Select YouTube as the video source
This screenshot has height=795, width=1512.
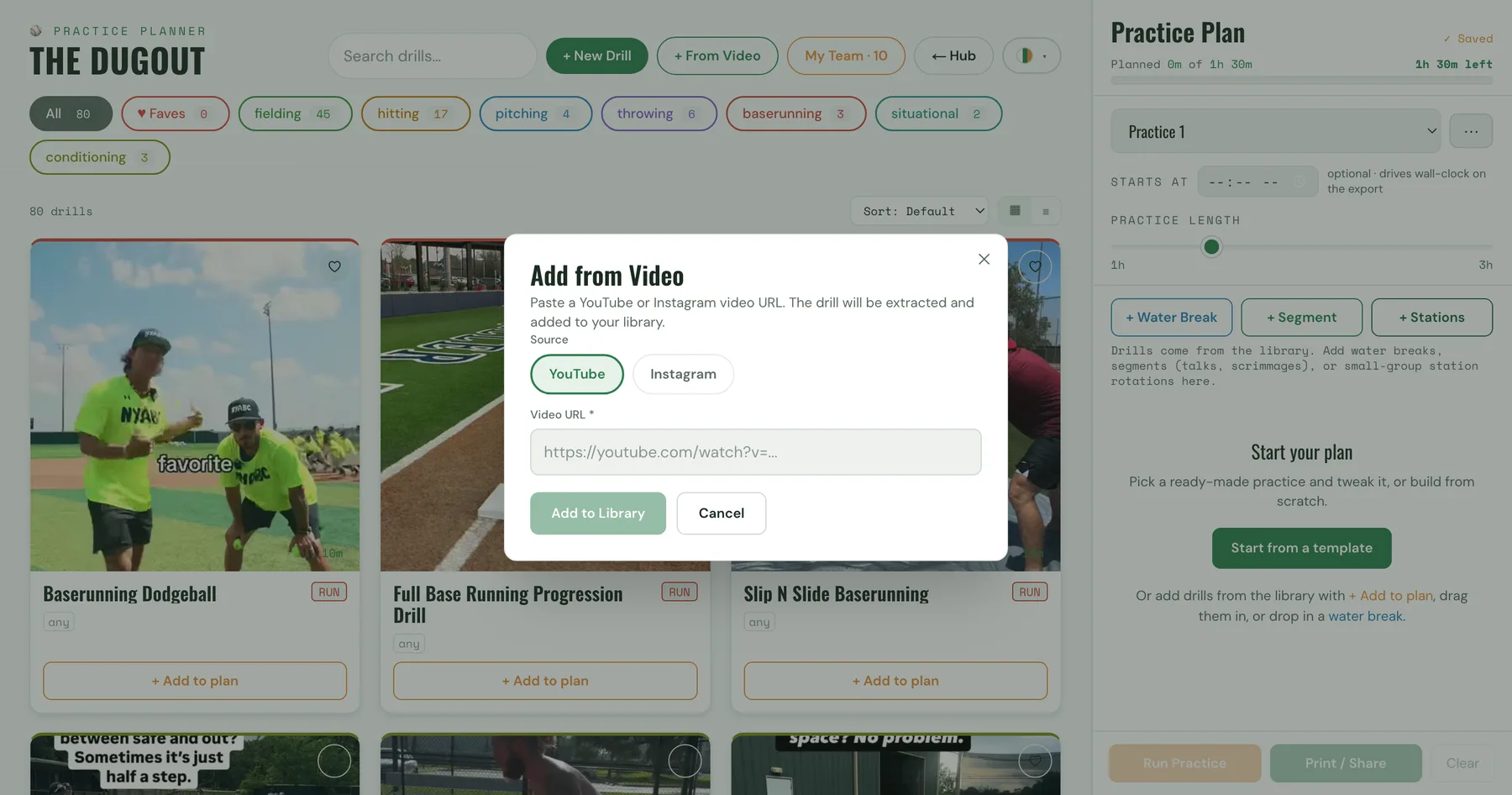click(577, 374)
